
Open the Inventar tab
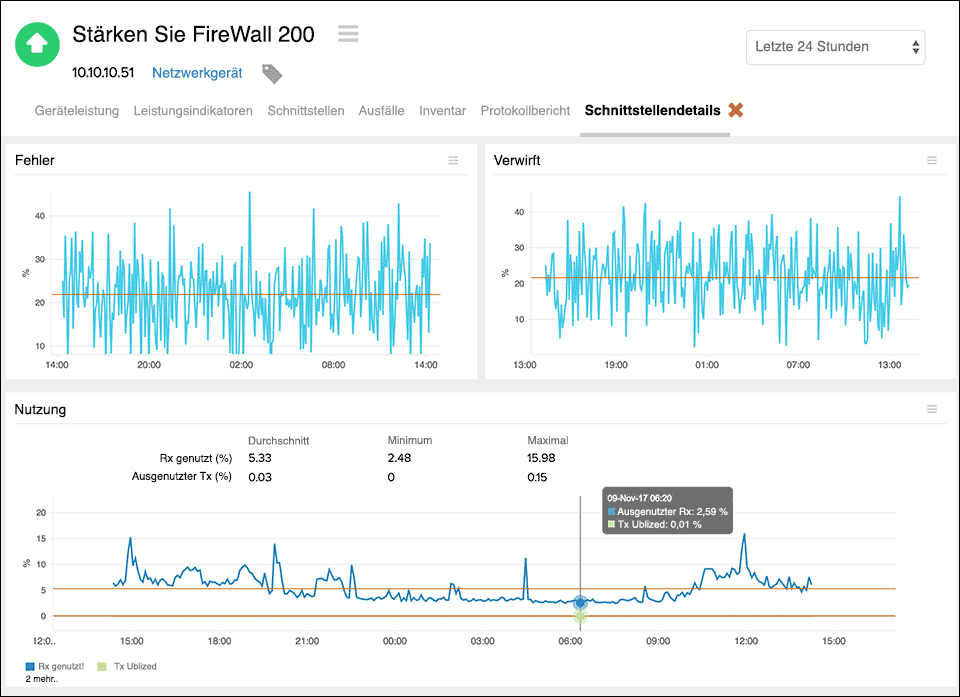coord(442,111)
